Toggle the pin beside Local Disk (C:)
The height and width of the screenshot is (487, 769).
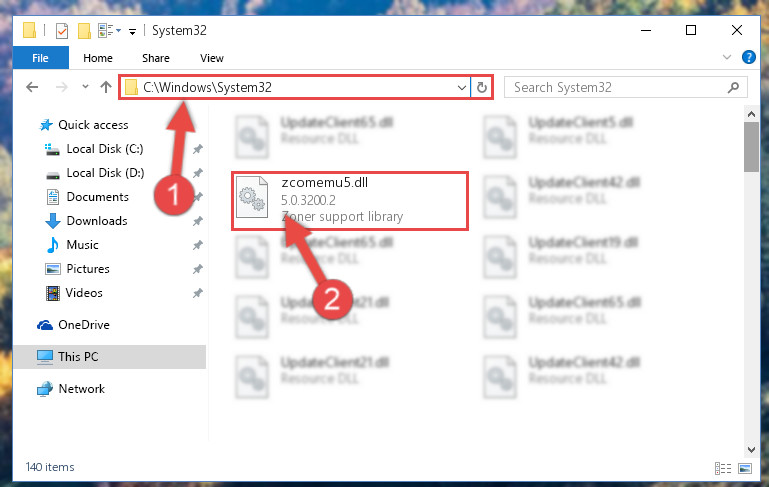[x=198, y=149]
